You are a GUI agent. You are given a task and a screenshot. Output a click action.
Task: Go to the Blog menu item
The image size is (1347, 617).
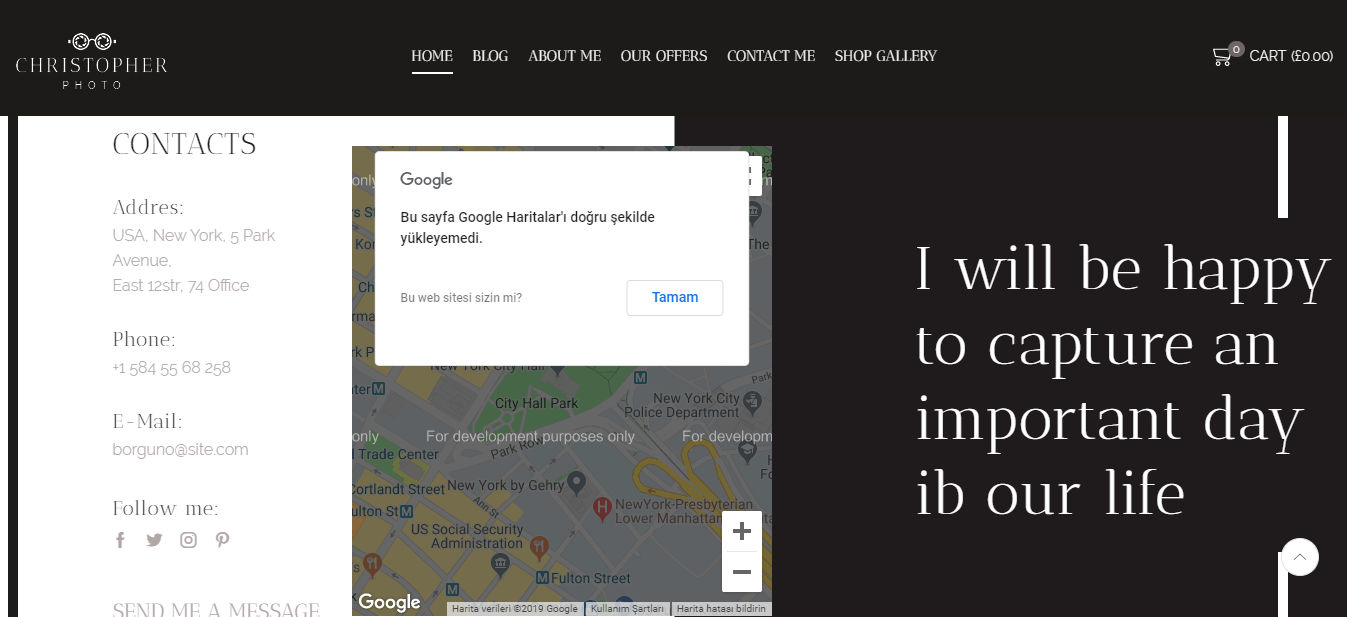click(x=490, y=56)
